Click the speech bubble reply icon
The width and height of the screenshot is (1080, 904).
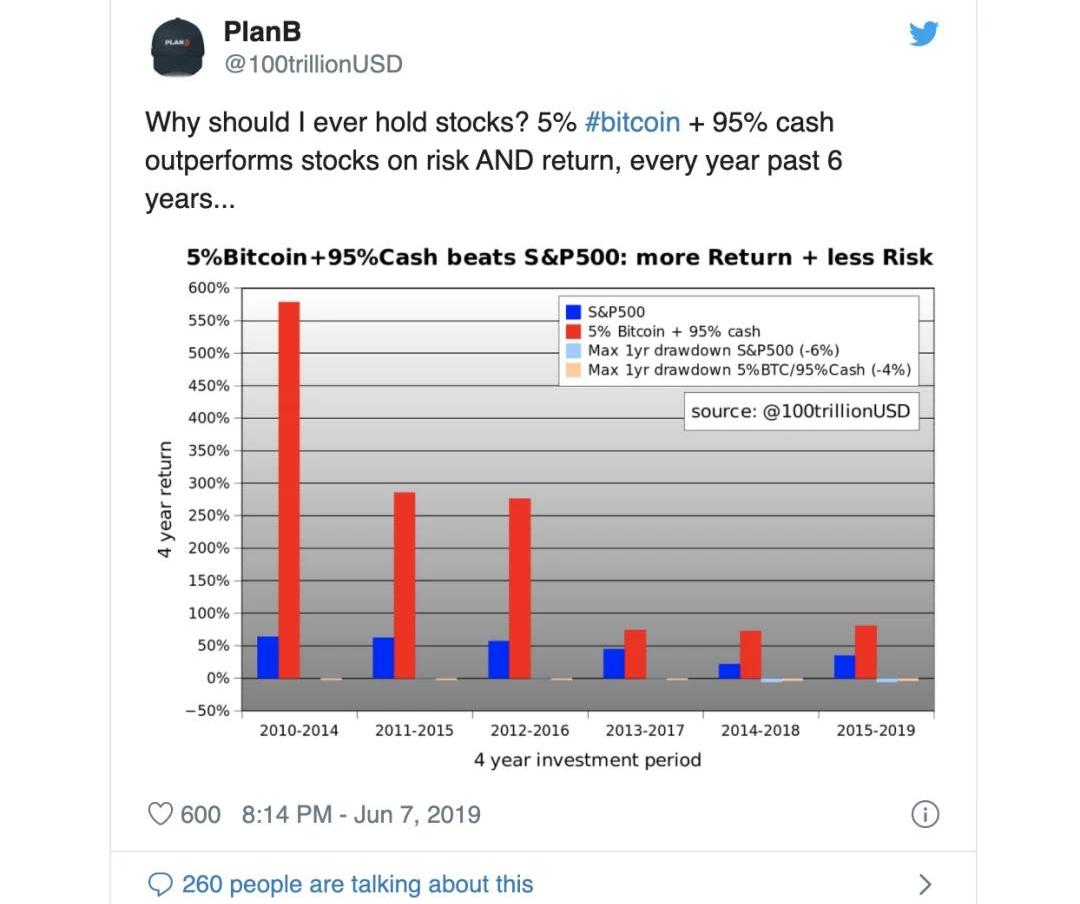(x=160, y=884)
